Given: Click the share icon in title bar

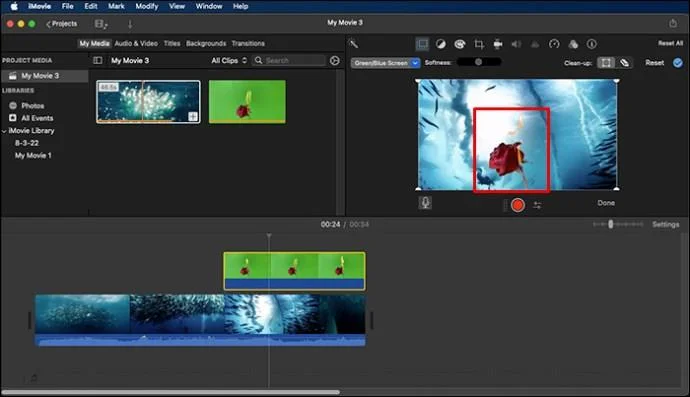Looking at the screenshot, I should pyautogui.click(x=673, y=23).
